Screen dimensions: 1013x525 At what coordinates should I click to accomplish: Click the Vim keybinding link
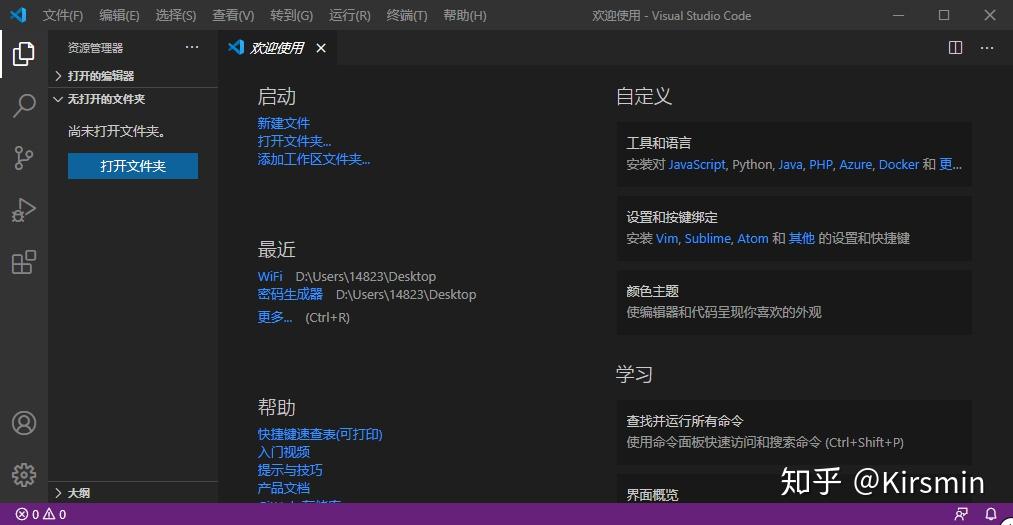[x=667, y=238]
